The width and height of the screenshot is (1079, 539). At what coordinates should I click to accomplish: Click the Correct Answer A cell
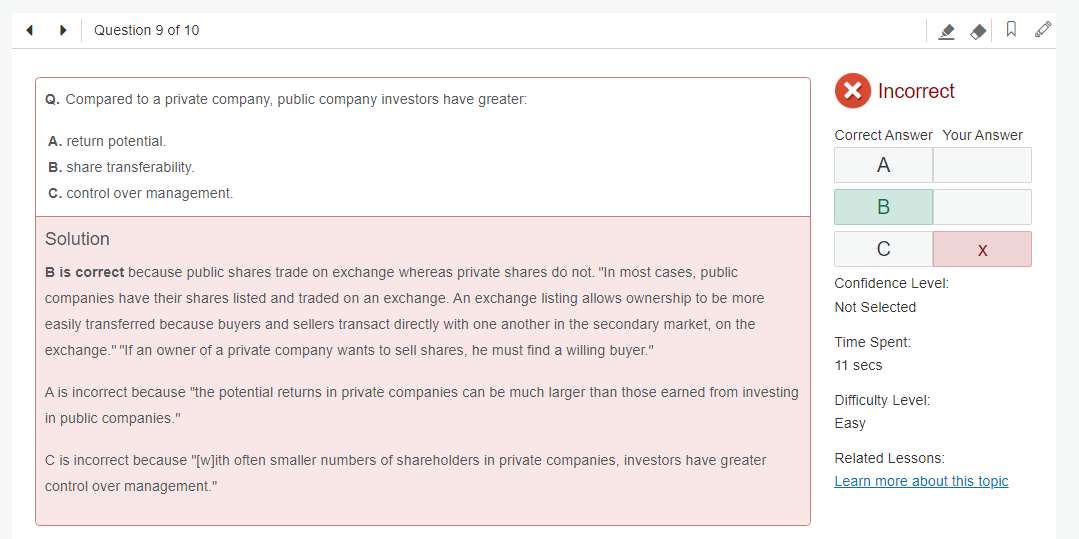[884, 165]
